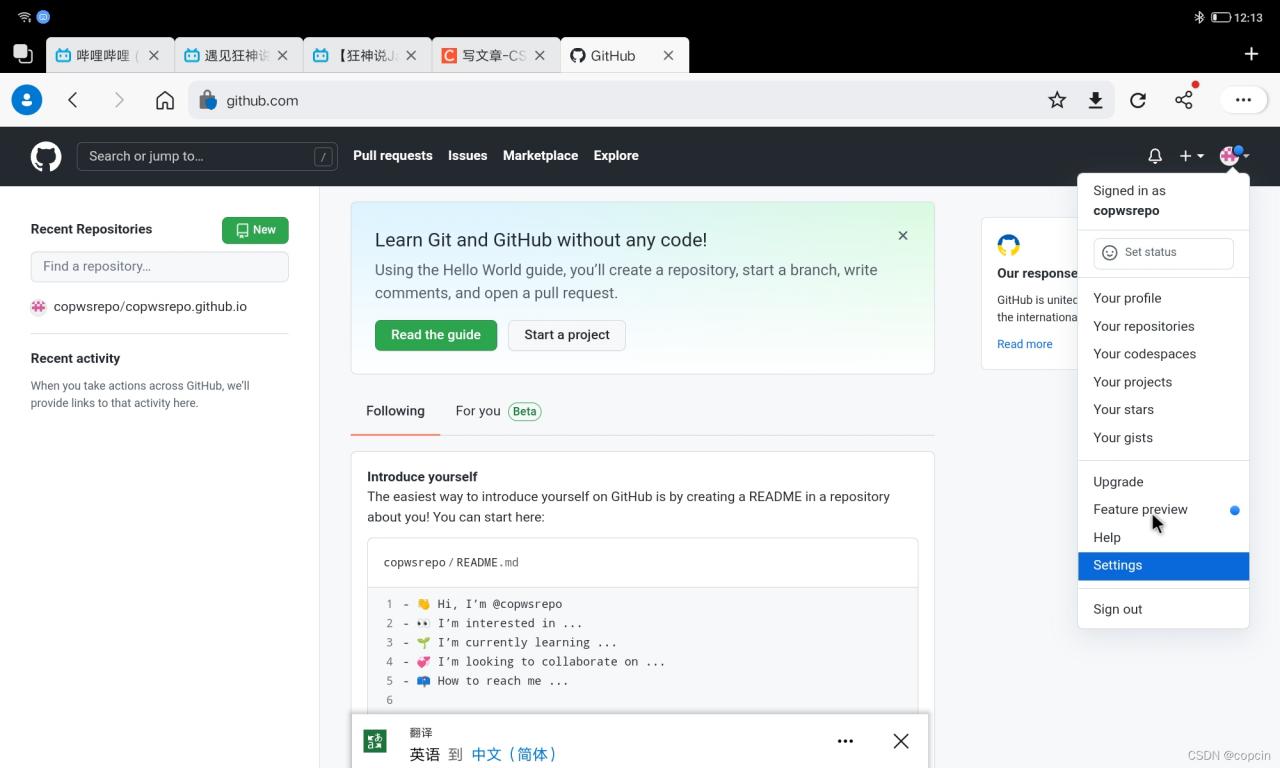The width and height of the screenshot is (1280, 768).
Task: Close the 写文章-CS browser tab
Action: click(x=540, y=56)
